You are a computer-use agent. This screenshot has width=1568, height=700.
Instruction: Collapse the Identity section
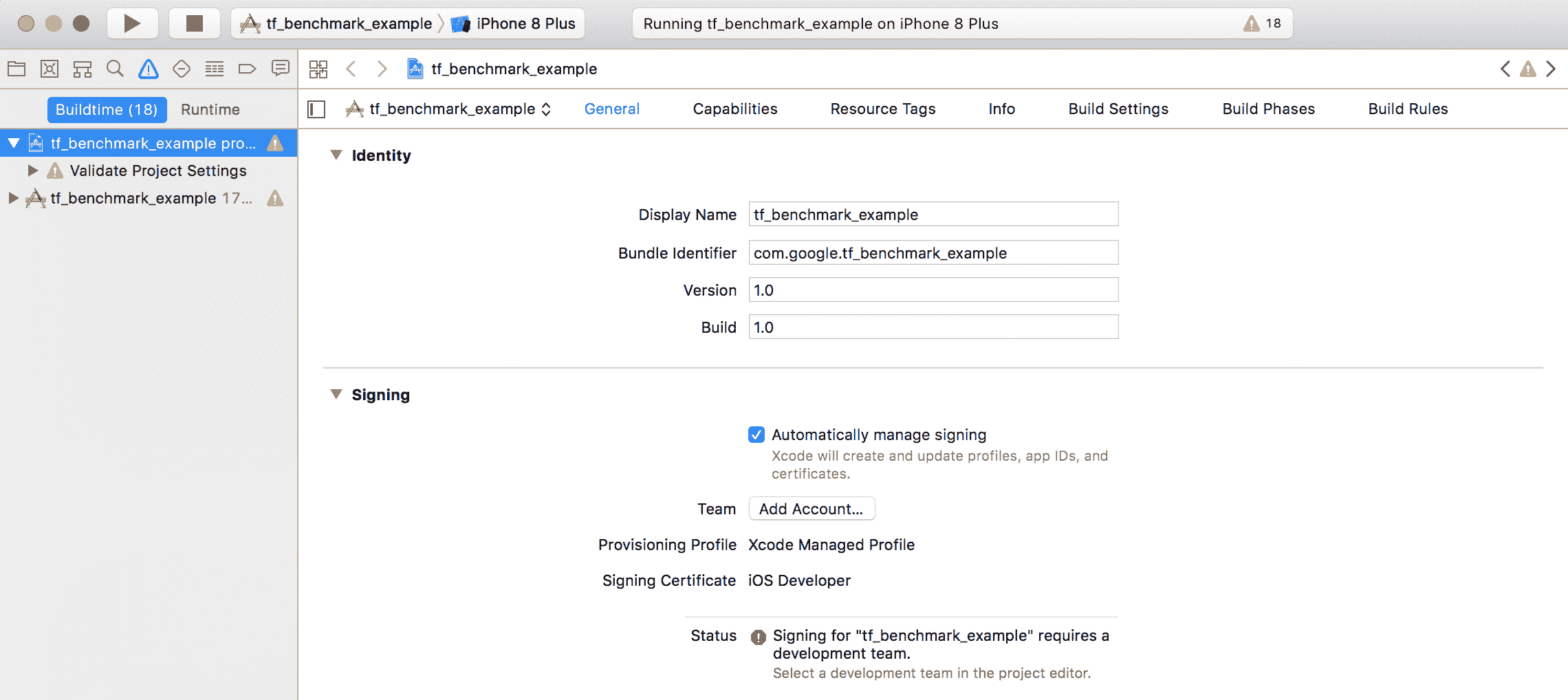click(336, 155)
